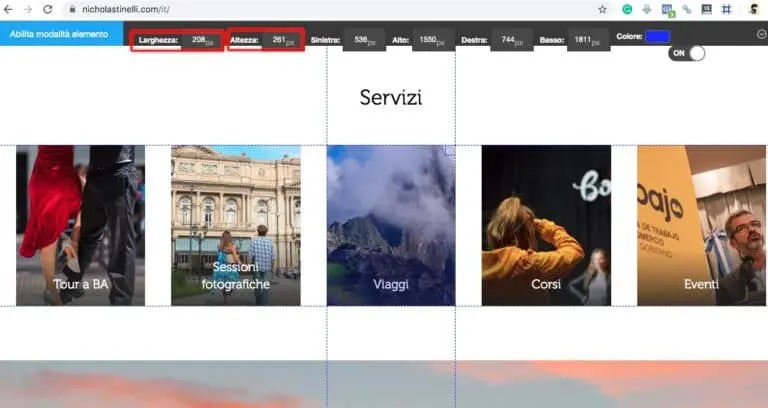Click the blue grid ruler extension icon
Image resolution: width=768 pixels, height=408 pixels.
coord(726,9)
